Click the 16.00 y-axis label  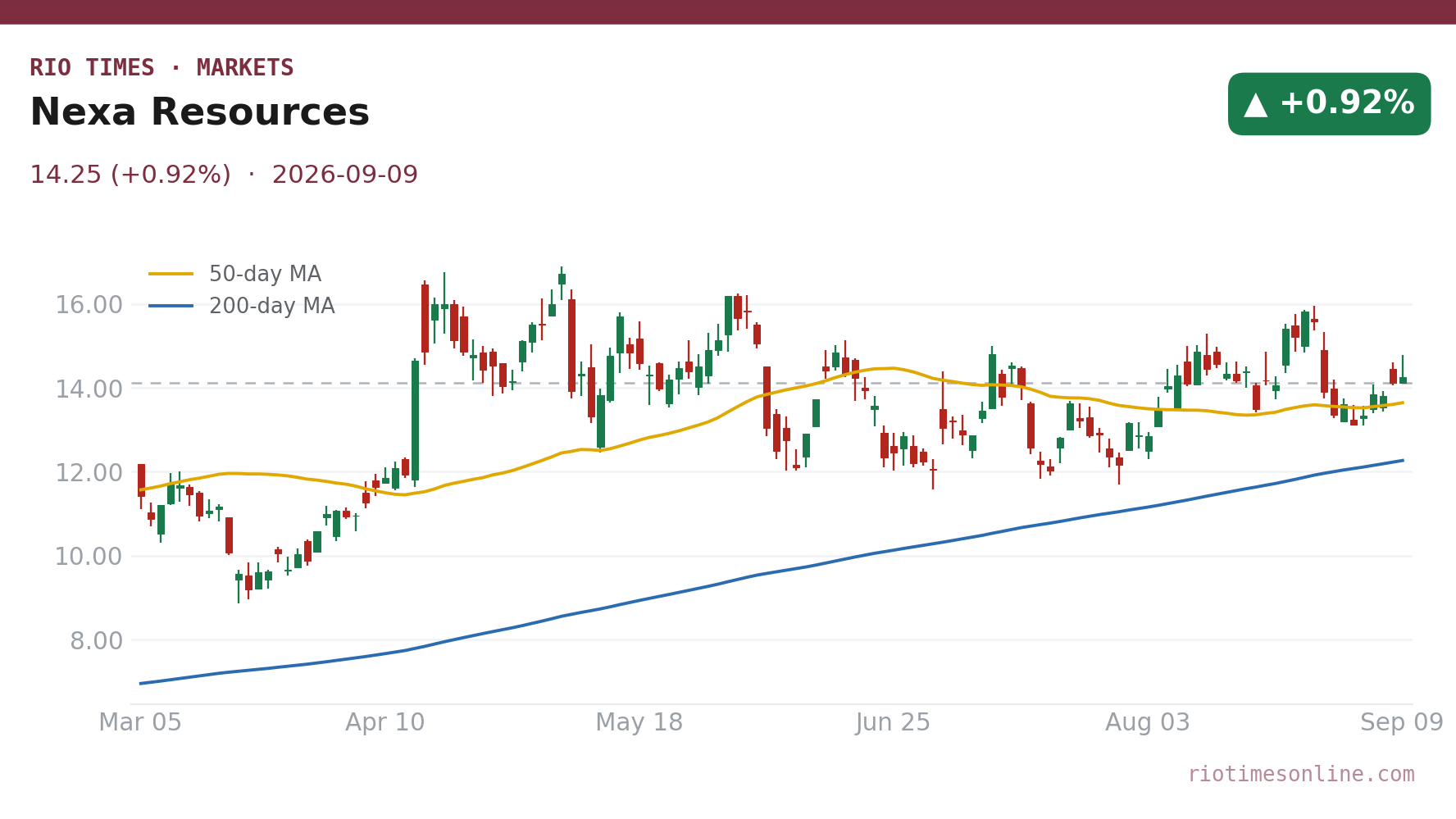click(89, 305)
